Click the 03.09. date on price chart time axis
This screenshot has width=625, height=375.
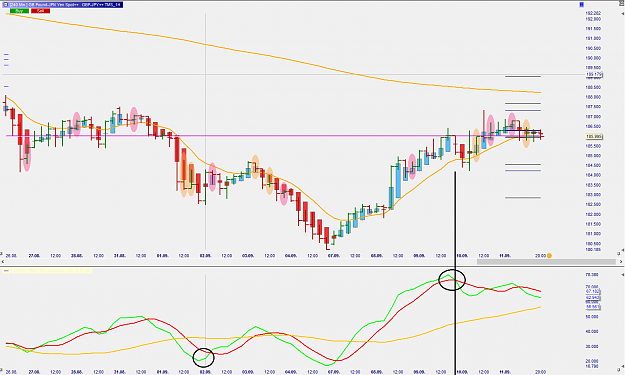point(248,255)
